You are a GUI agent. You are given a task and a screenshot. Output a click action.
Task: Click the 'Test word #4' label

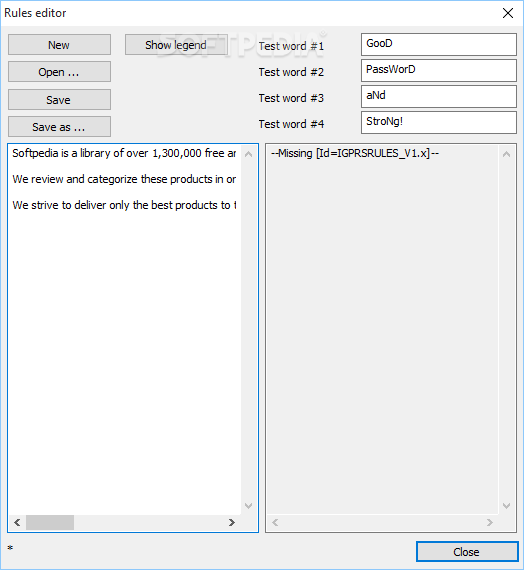(x=291, y=124)
